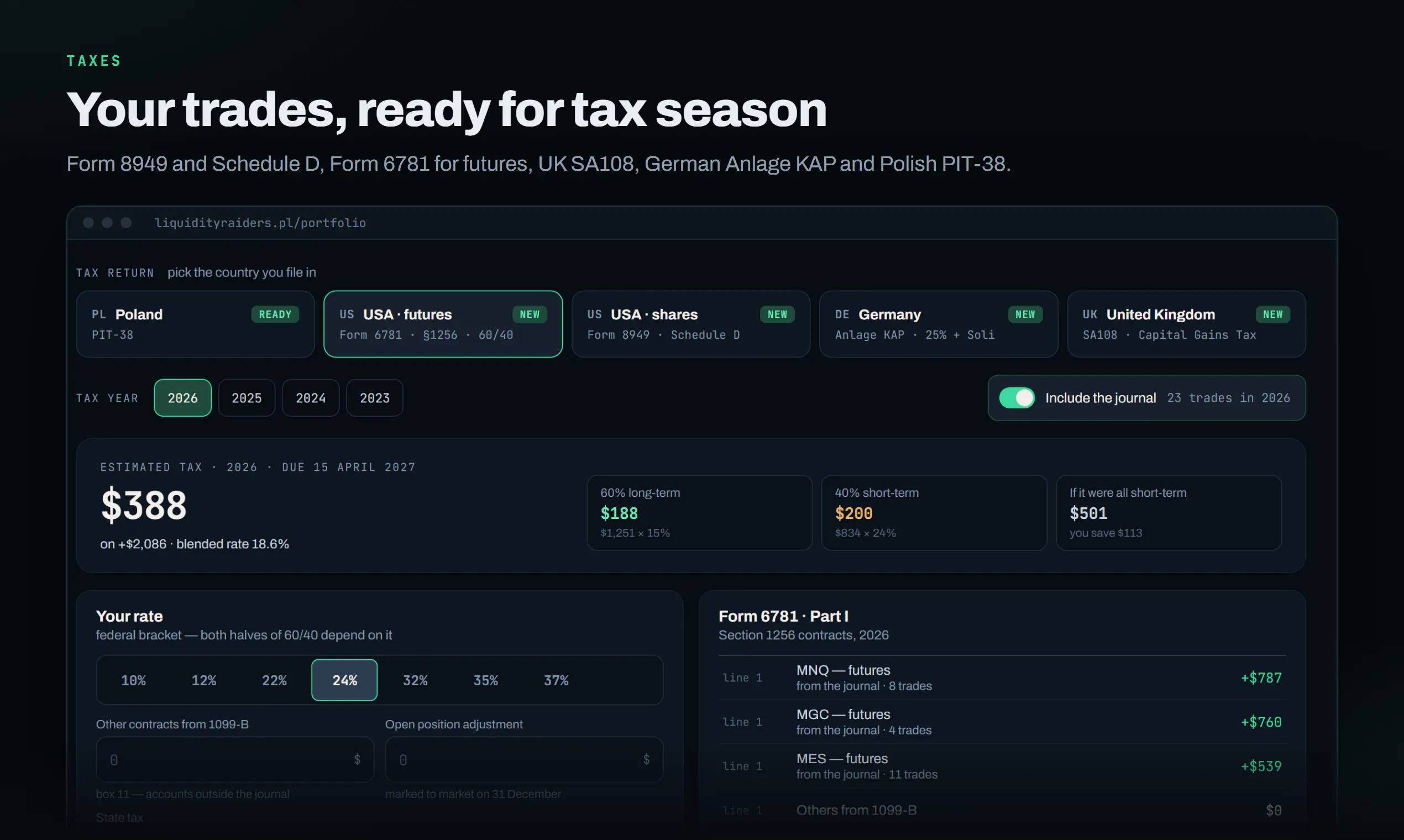Click the TAXES section label
This screenshot has width=1404, height=840.
coord(94,61)
